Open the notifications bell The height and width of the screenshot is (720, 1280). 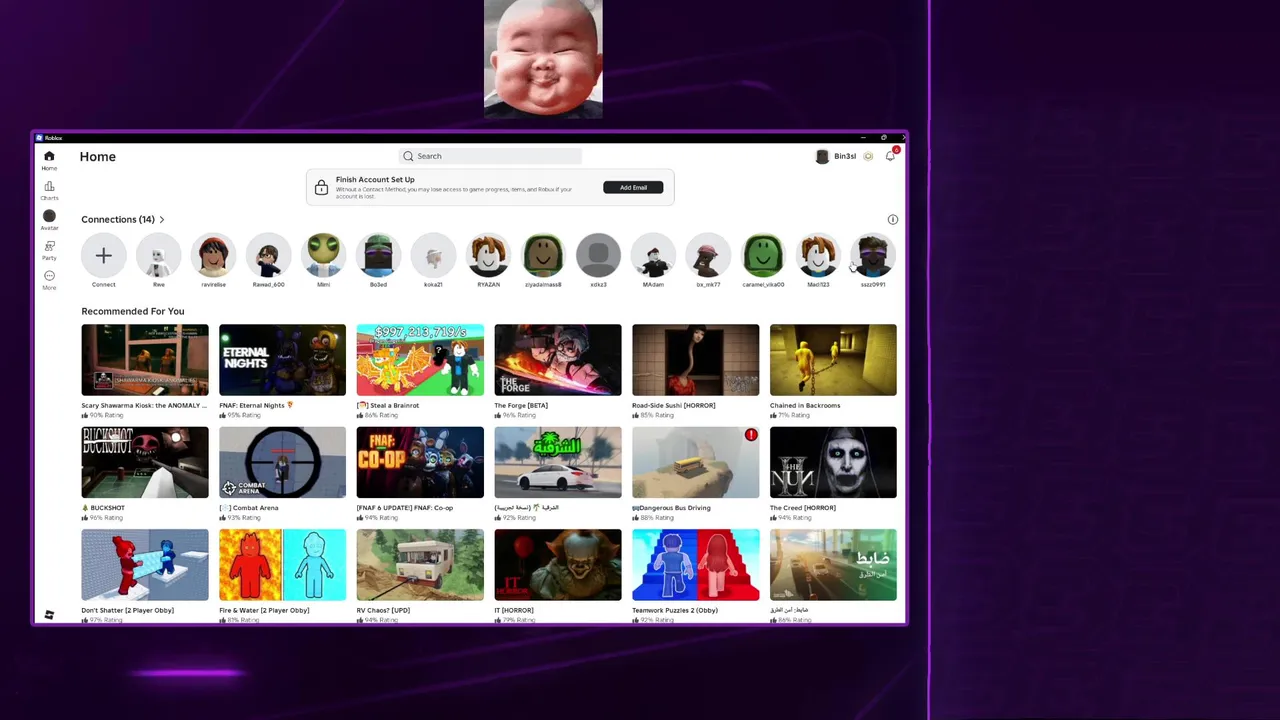pos(890,156)
